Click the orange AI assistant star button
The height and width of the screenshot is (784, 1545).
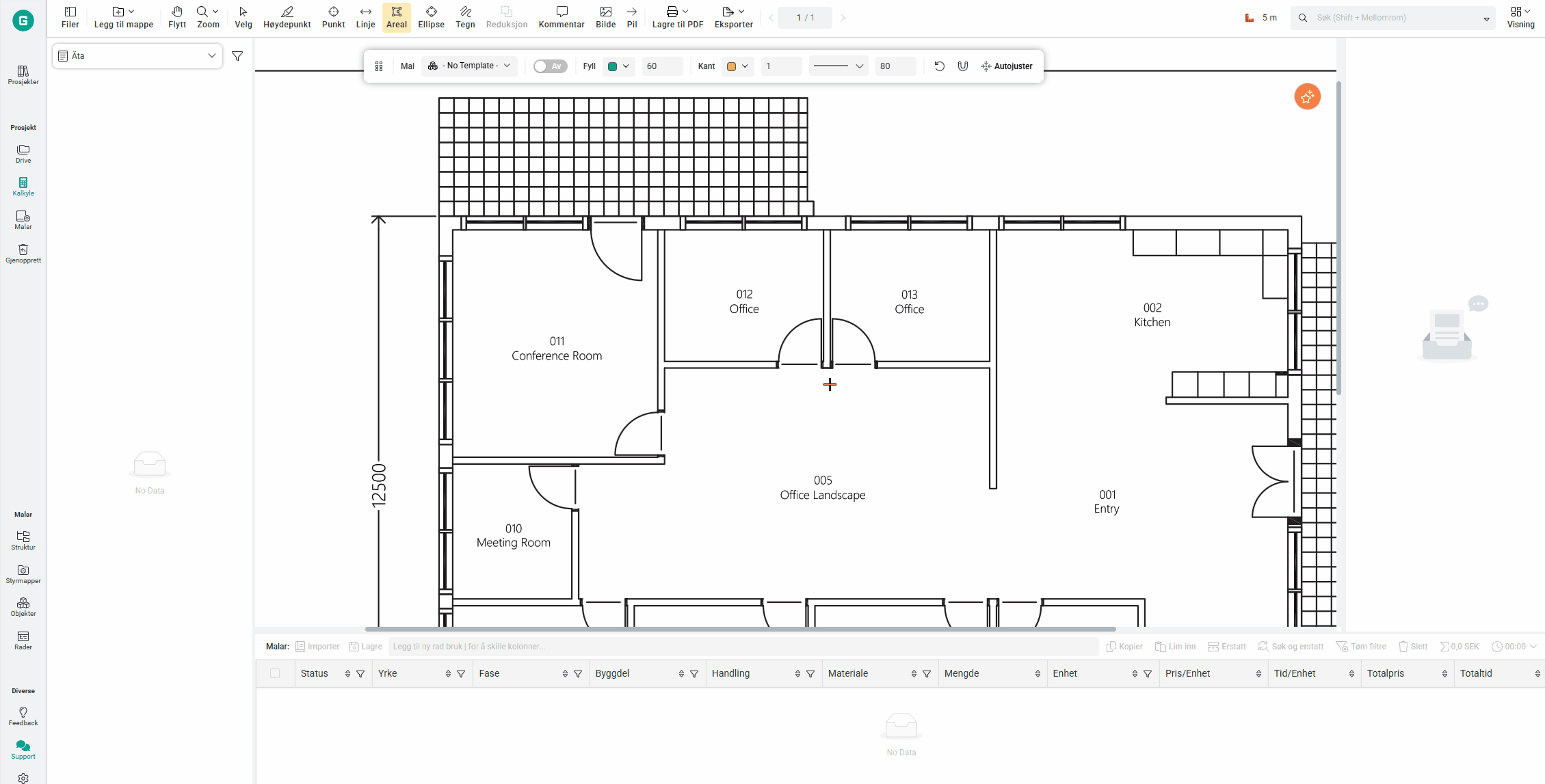click(1307, 97)
